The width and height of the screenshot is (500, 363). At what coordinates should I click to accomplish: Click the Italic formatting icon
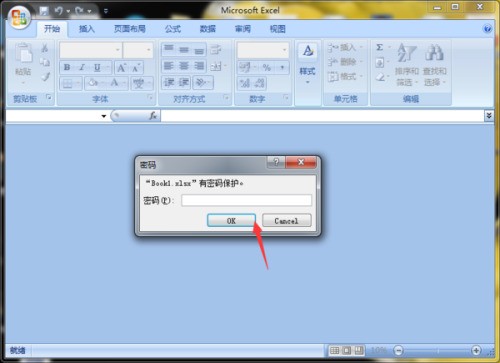click(x=82, y=68)
